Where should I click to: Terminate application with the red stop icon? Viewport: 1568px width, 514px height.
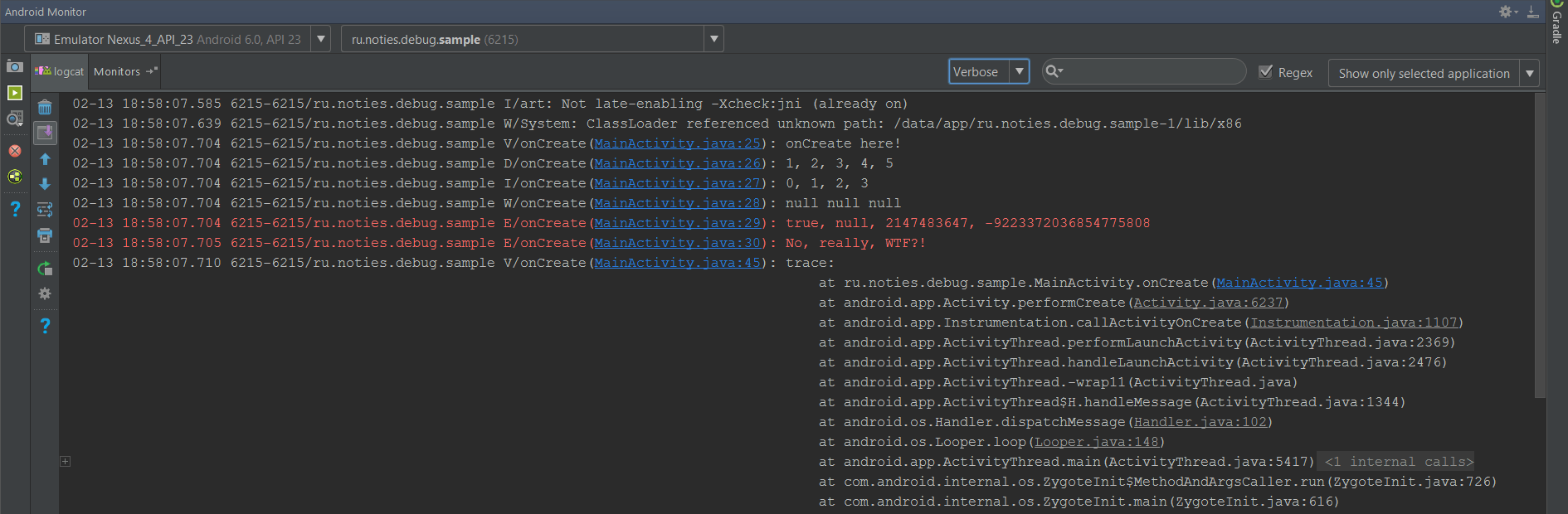point(14,151)
